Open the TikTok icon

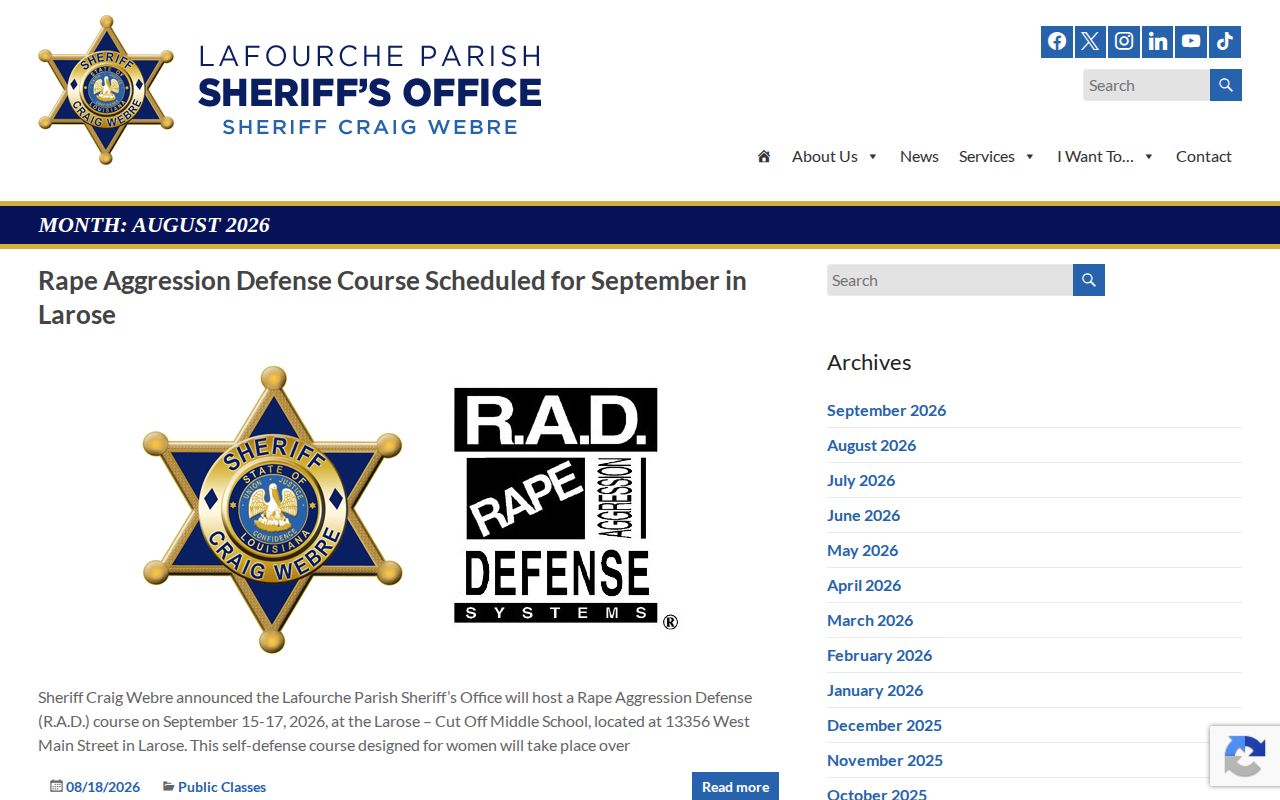[x=1225, y=42]
